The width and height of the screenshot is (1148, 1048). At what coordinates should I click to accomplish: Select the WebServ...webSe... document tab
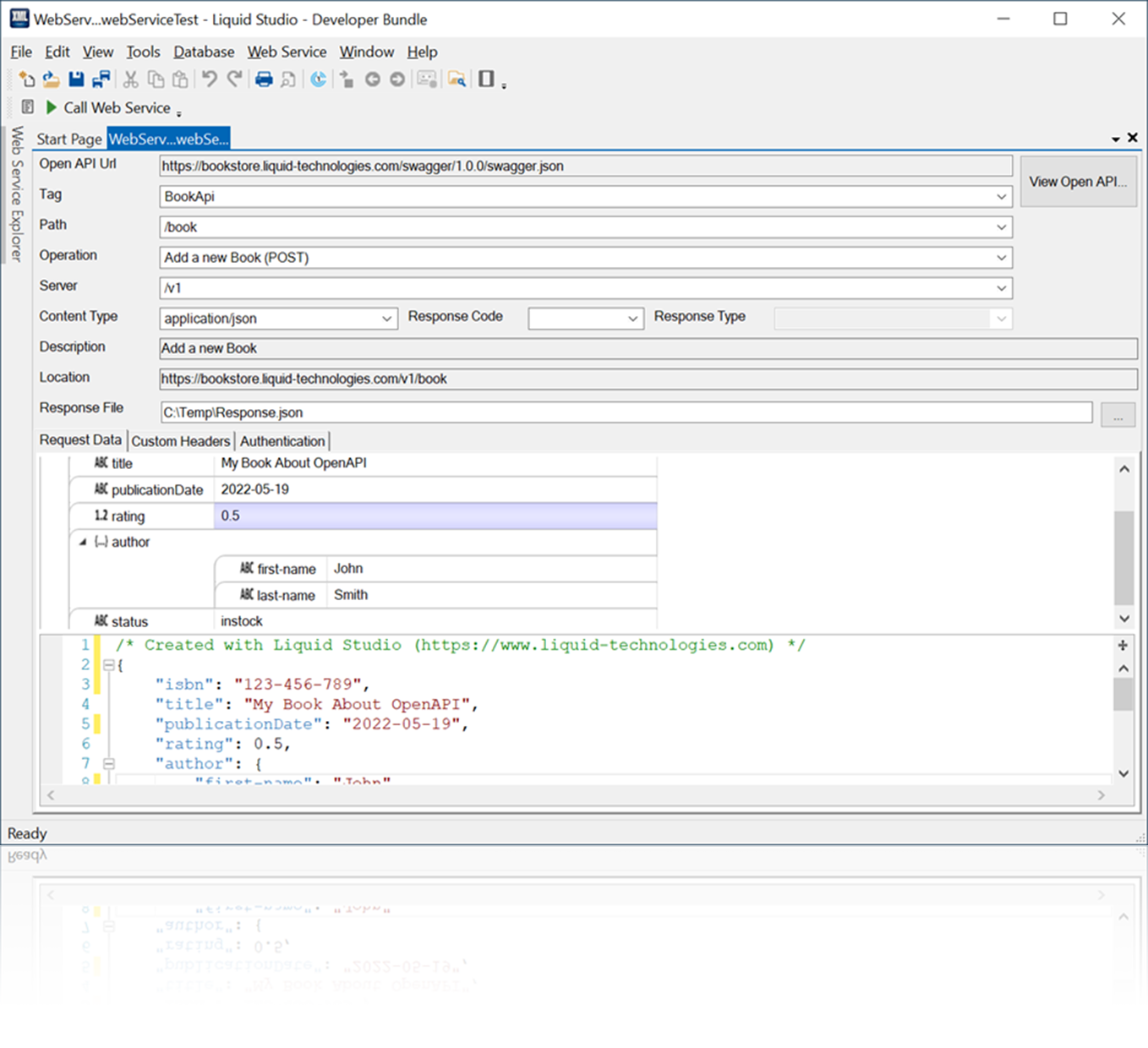[168, 139]
